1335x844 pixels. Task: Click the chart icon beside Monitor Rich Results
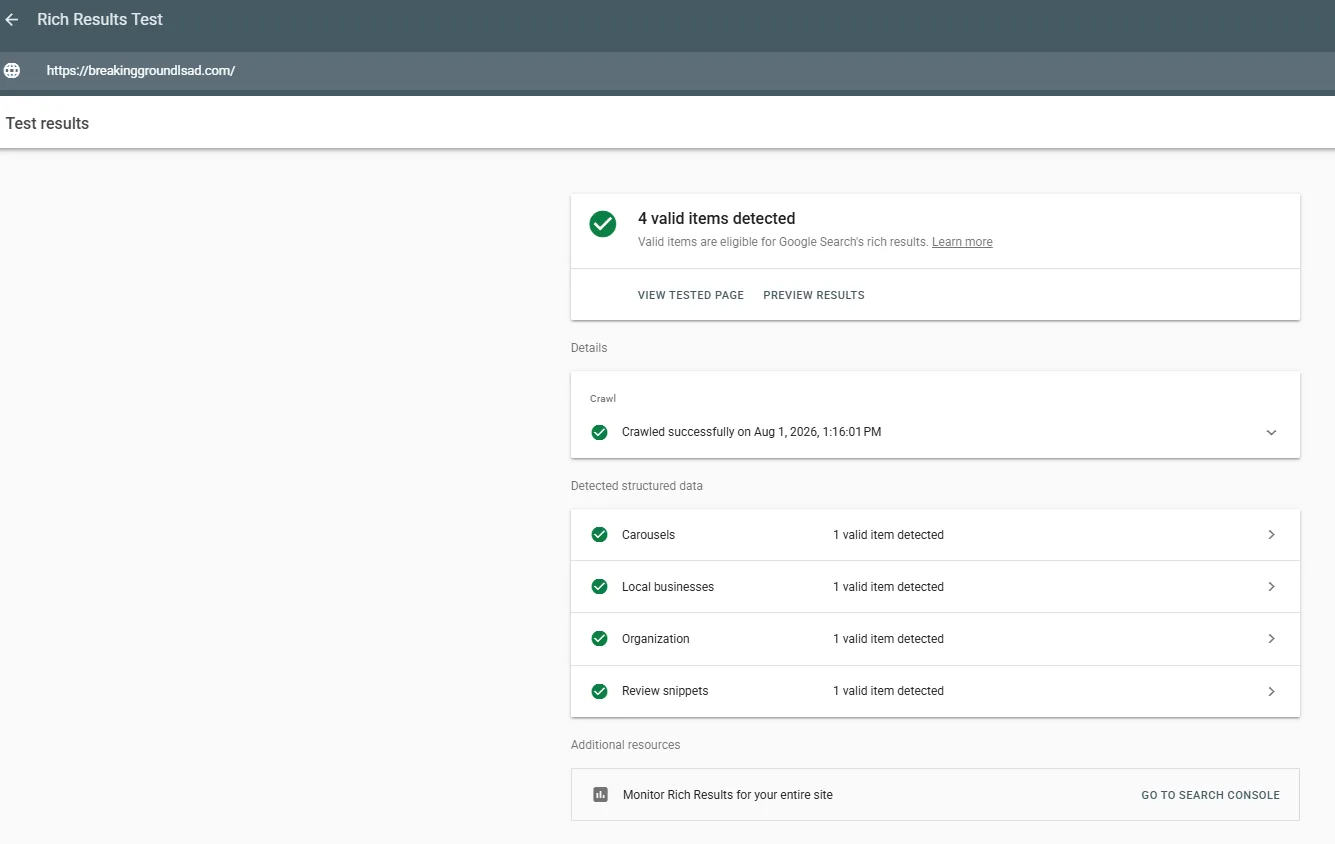600,795
